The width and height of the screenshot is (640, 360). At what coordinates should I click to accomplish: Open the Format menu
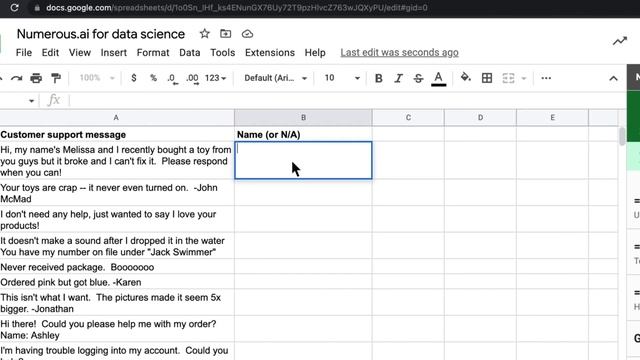tap(153, 53)
